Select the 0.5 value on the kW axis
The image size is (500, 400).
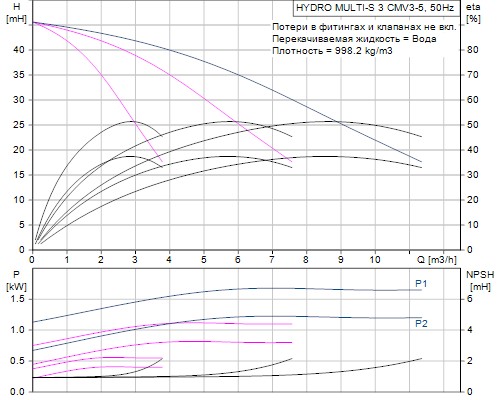pyautogui.click(x=18, y=361)
